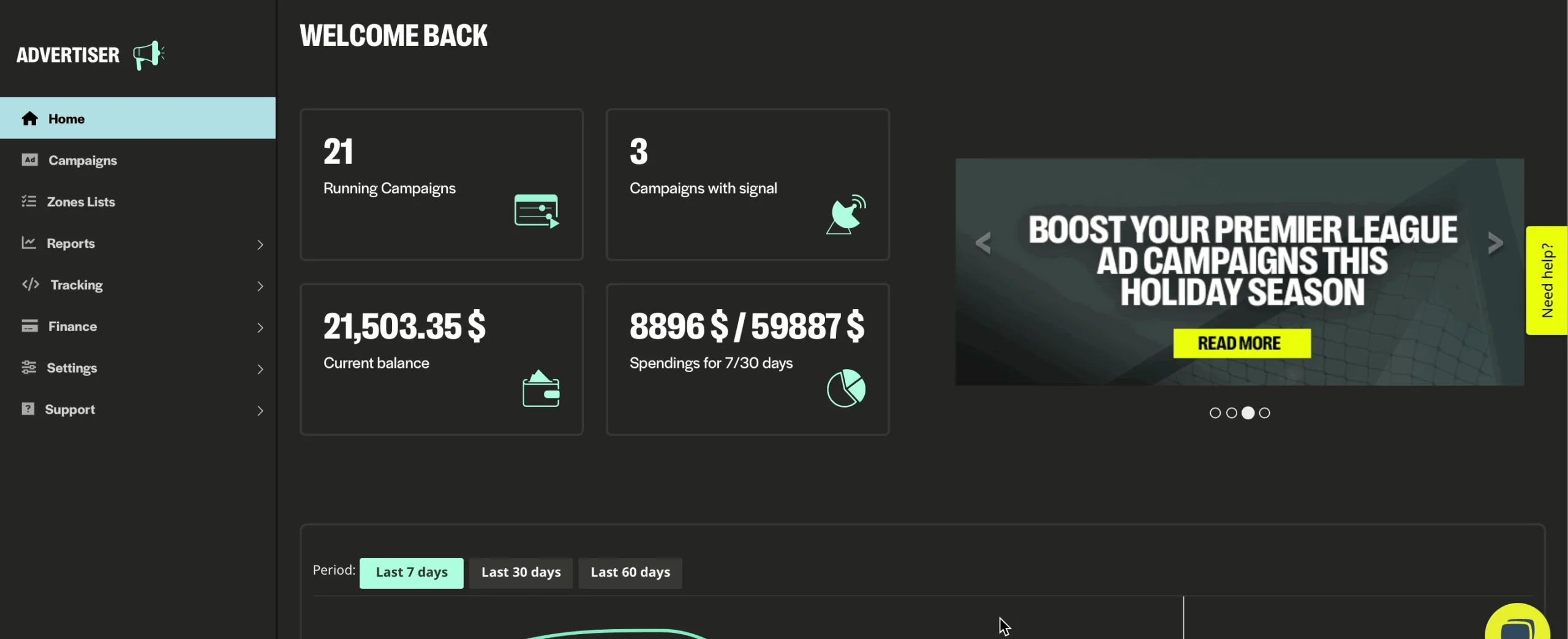Click the Campaigns Ad icon in sidebar
This screenshot has height=639, width=1568.
click(x=29, y=160)
